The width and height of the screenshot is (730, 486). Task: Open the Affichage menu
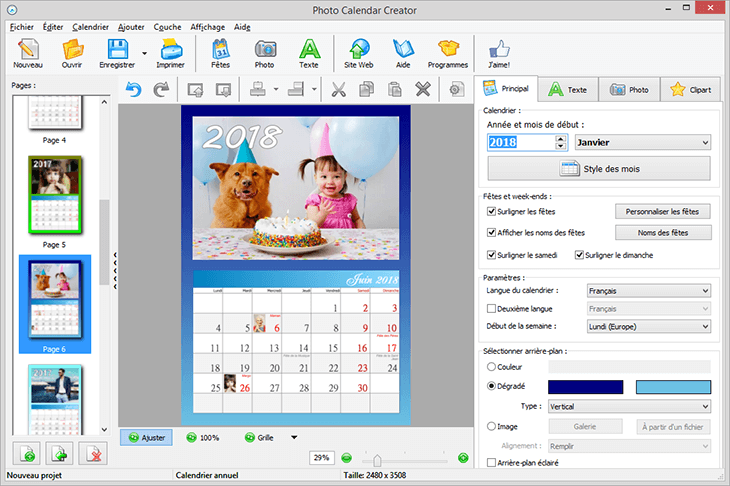coord(208,27)
